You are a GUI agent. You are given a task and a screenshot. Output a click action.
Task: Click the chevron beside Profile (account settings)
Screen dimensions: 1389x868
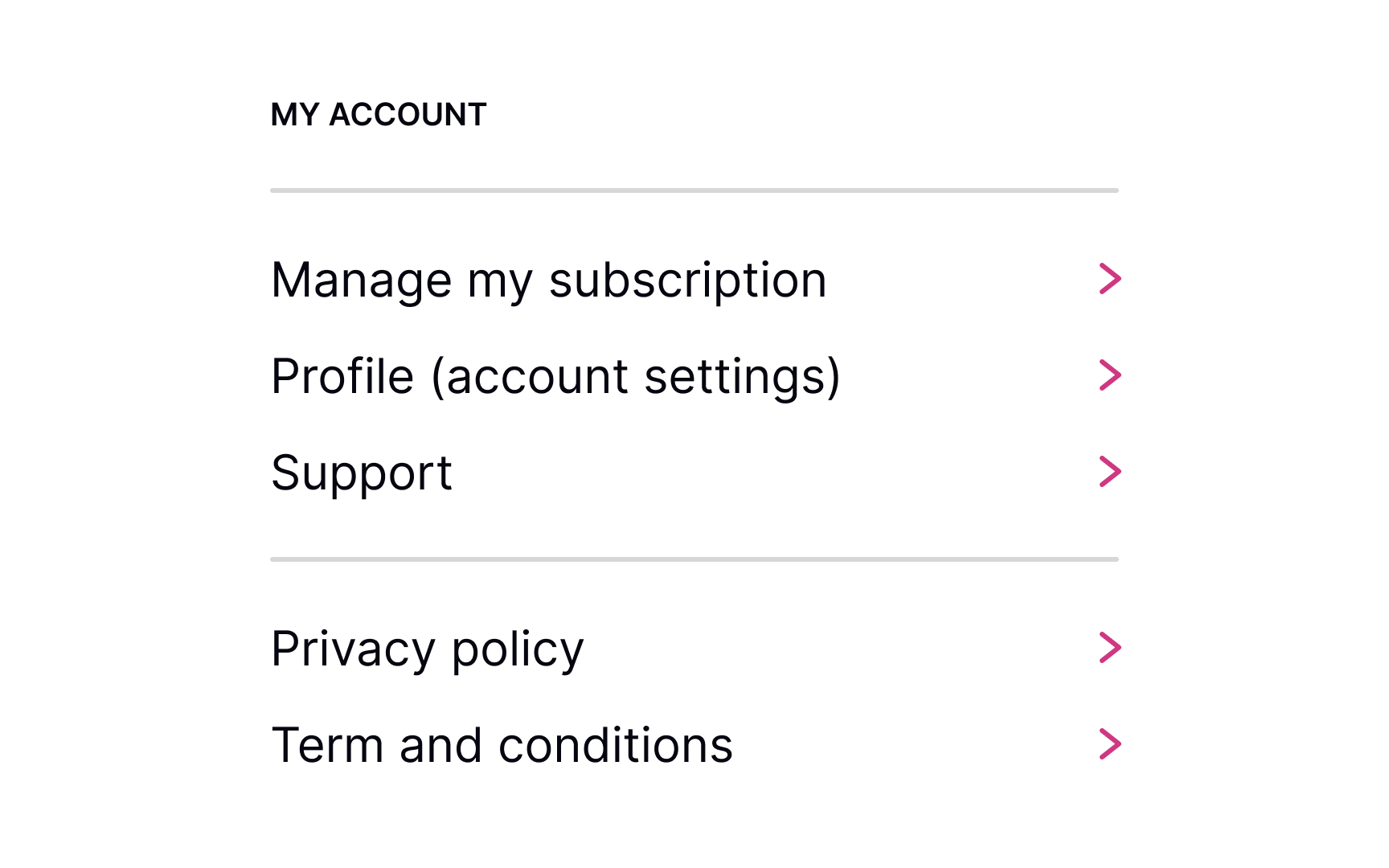1110,375
